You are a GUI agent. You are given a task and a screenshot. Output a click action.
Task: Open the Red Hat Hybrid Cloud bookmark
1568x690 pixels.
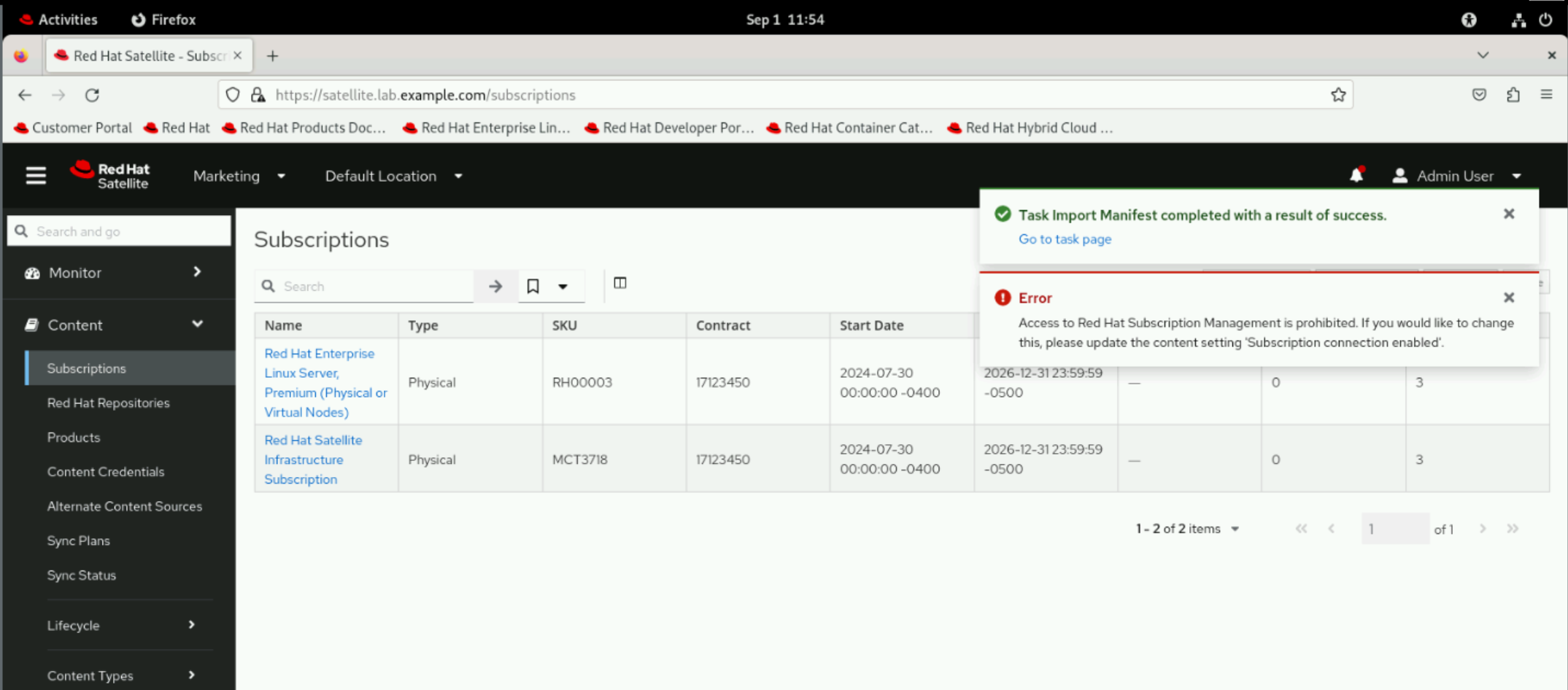[x=1030, y=128]
